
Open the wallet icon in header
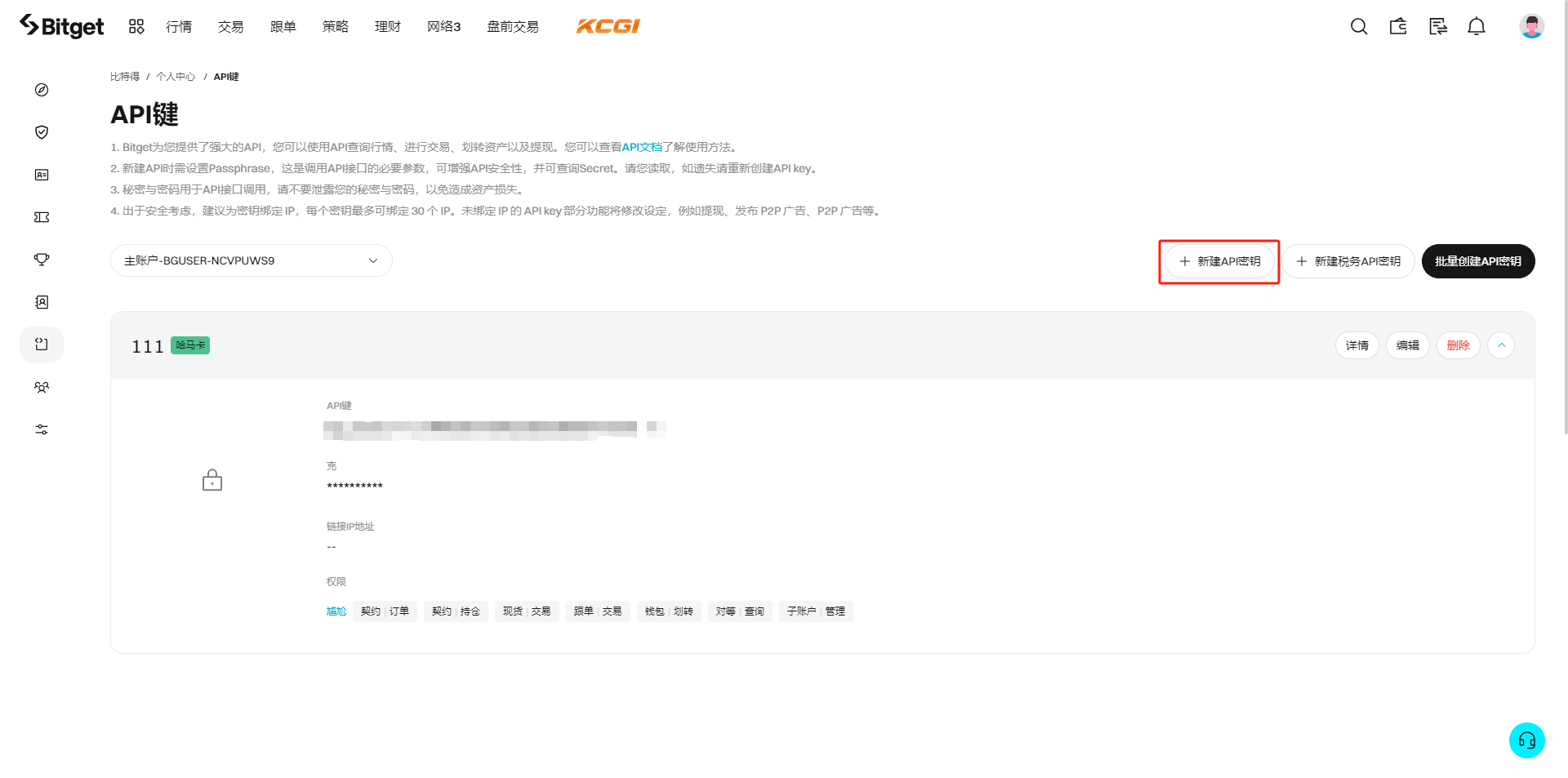point(1398,26)
